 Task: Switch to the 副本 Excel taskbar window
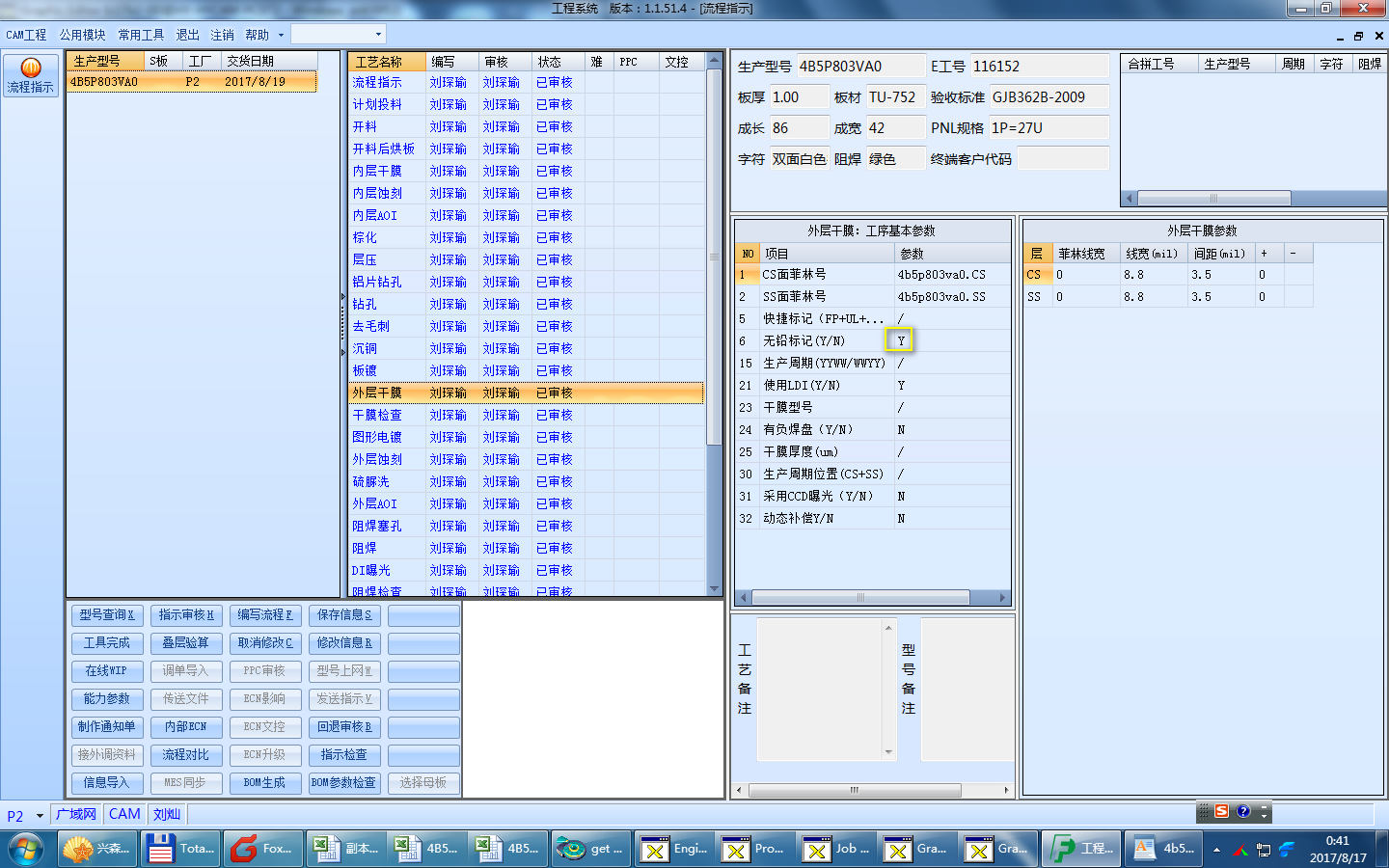pos(346,849)
